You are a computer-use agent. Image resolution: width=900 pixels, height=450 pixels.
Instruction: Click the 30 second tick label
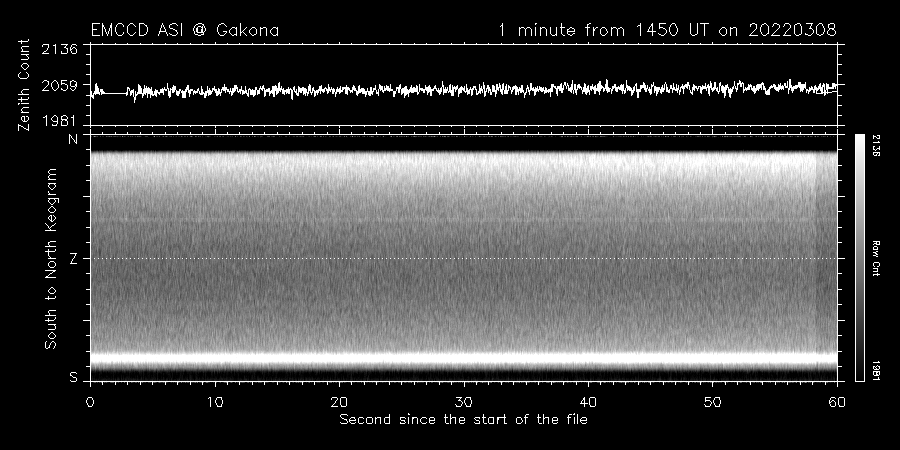pyautogui.click(x=464, y=402)
